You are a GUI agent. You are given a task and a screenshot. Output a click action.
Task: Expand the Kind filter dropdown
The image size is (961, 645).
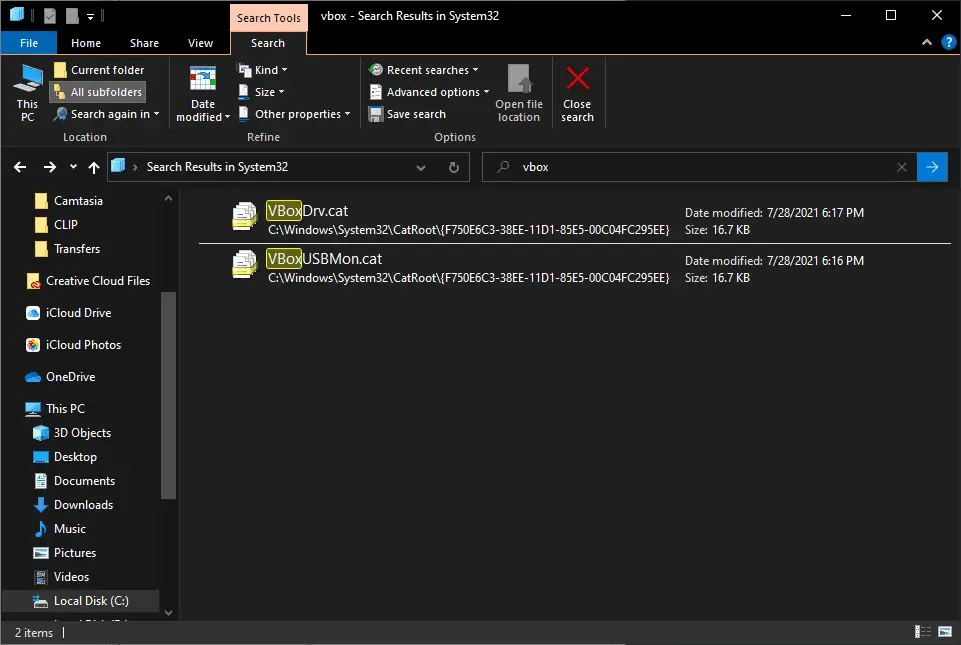[263, 70]
